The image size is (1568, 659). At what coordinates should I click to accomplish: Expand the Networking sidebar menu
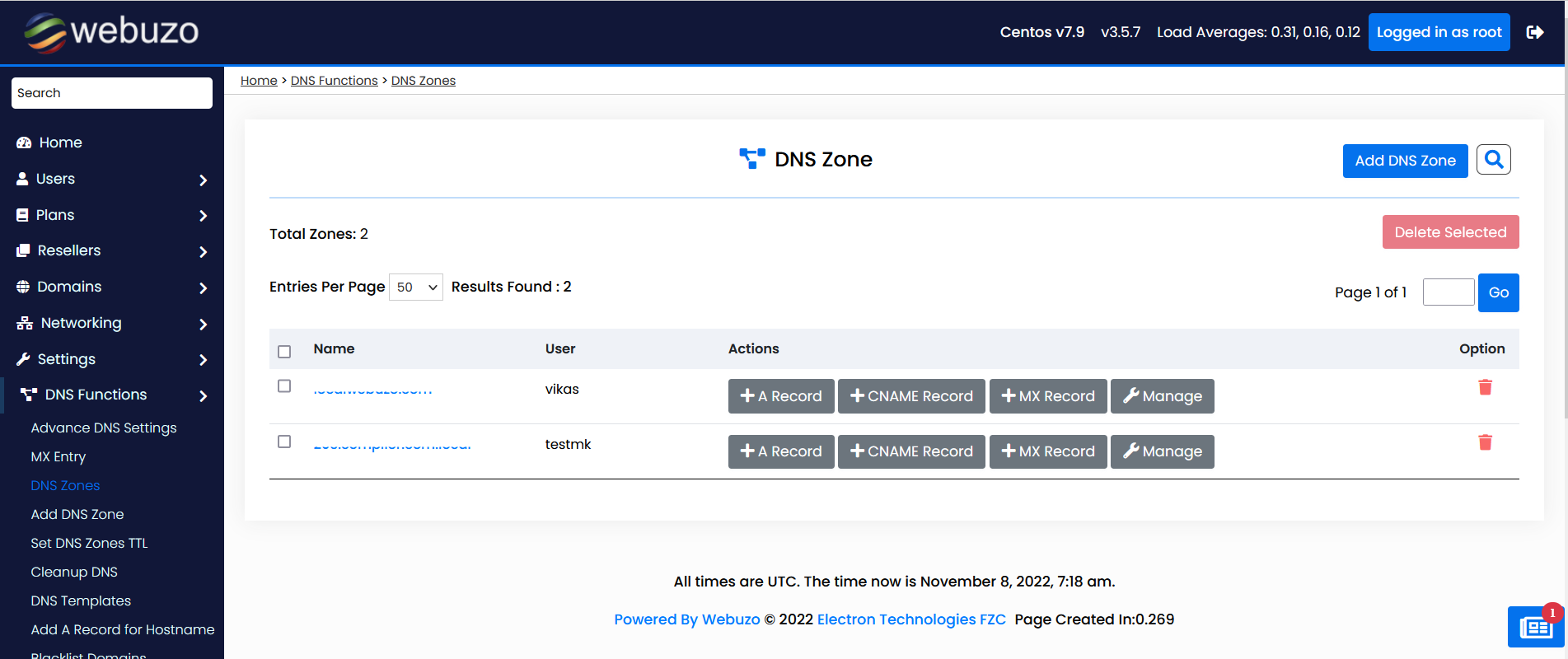(111, 323)
